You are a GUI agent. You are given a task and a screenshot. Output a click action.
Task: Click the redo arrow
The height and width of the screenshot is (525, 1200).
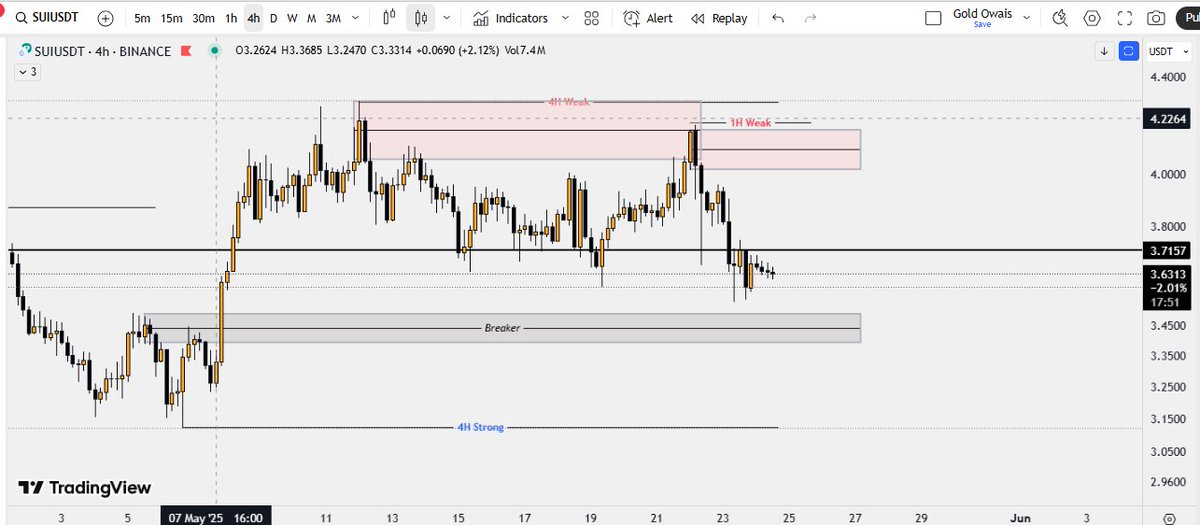pos(811,18)
